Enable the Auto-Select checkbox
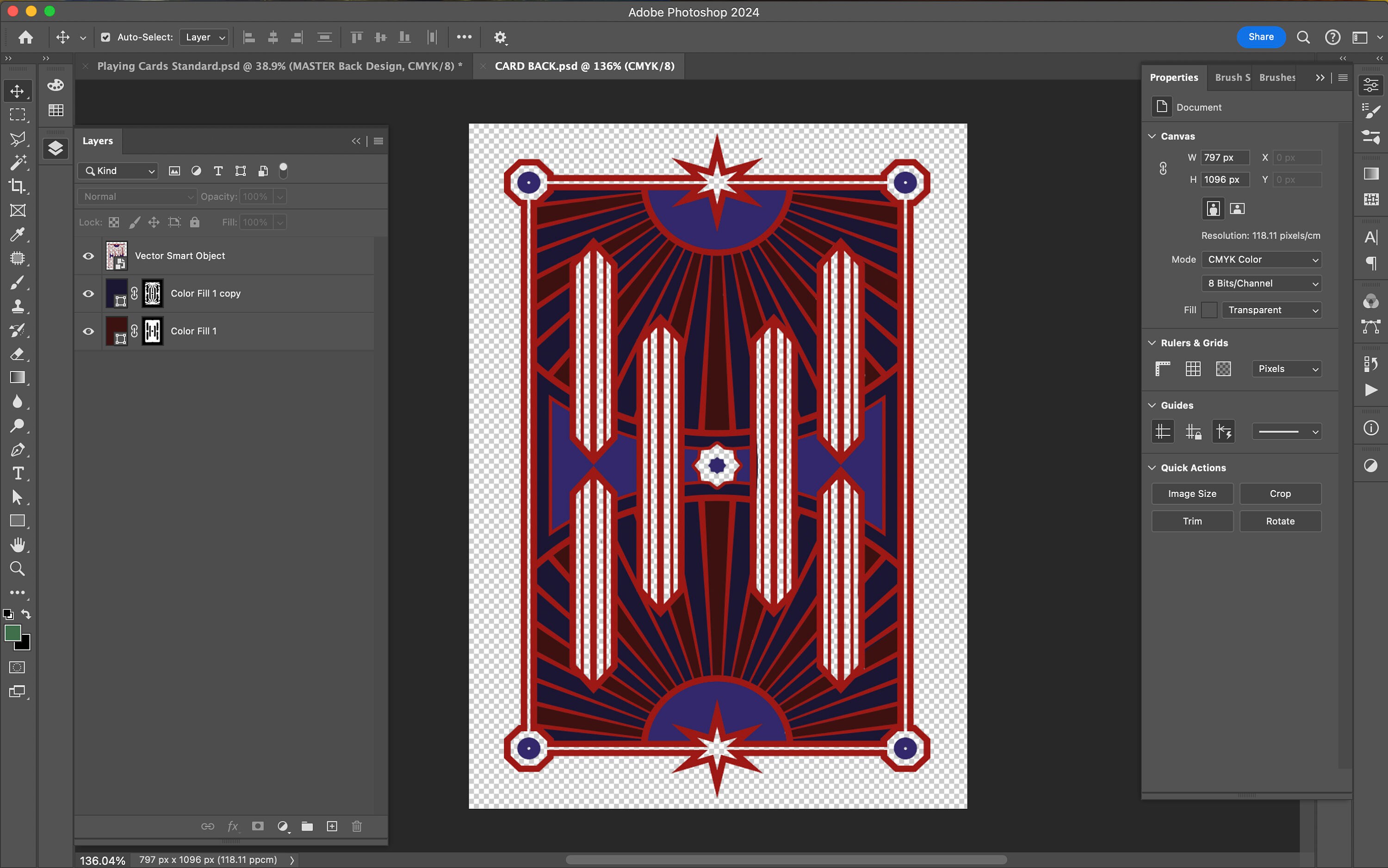Viewport: 1388px width, 868px height. point(105,37)
